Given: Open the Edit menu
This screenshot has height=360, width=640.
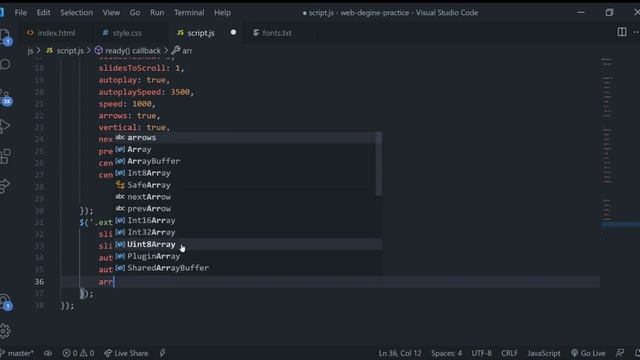Looking at the screenshot, I should [x=43, y=13].
